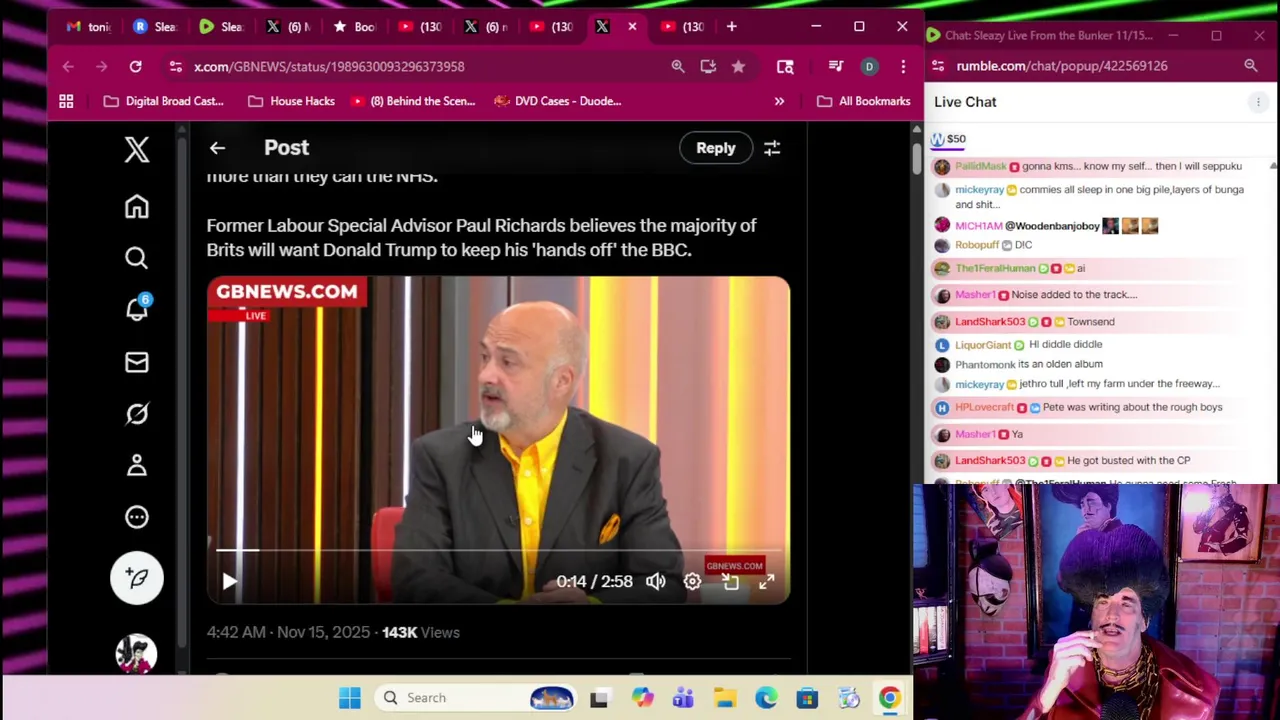Go to X home via the logo

[137, 149]
